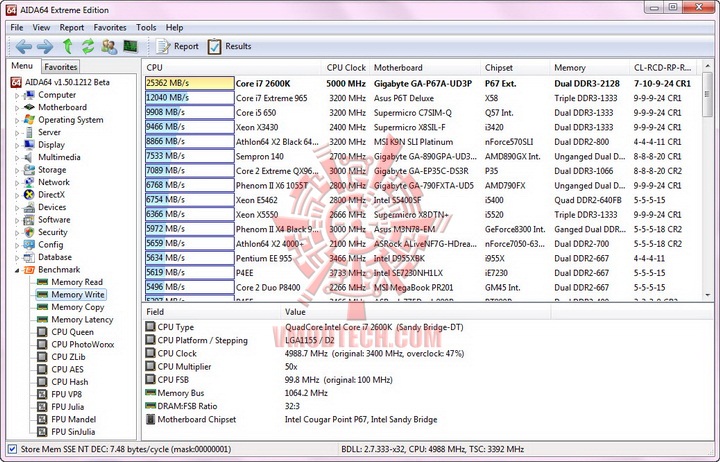
Task: Click the monitor graph toolbar icon
Action: [x=130, y=46]
